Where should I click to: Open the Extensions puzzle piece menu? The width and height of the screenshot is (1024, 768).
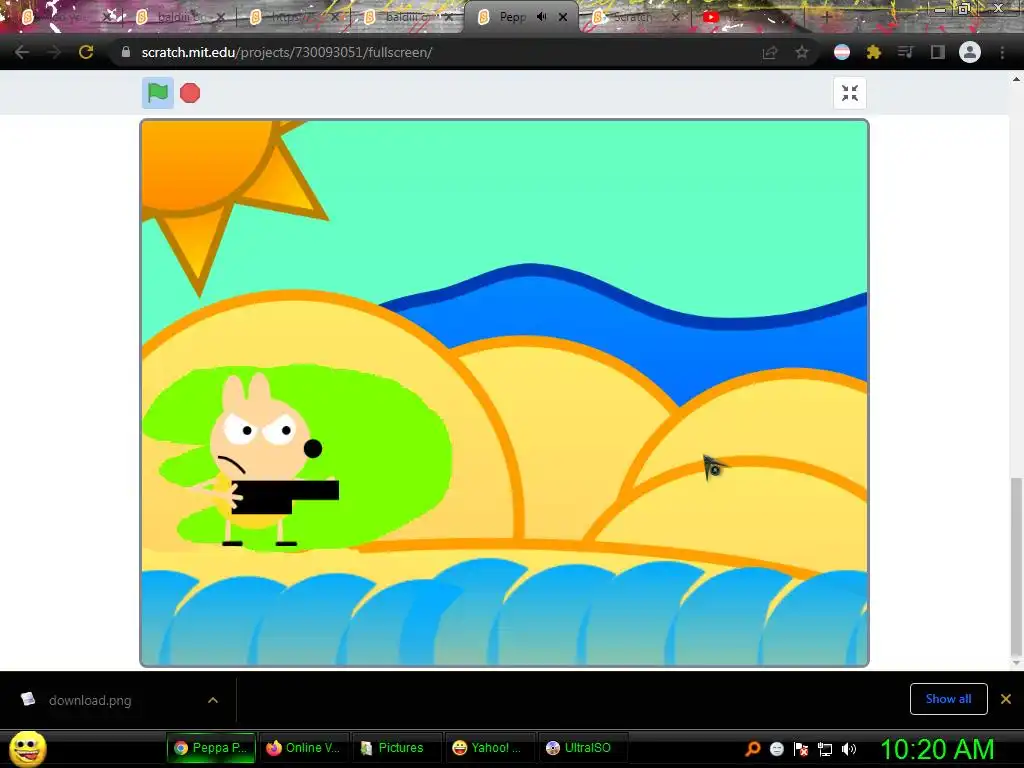(874, 52)
